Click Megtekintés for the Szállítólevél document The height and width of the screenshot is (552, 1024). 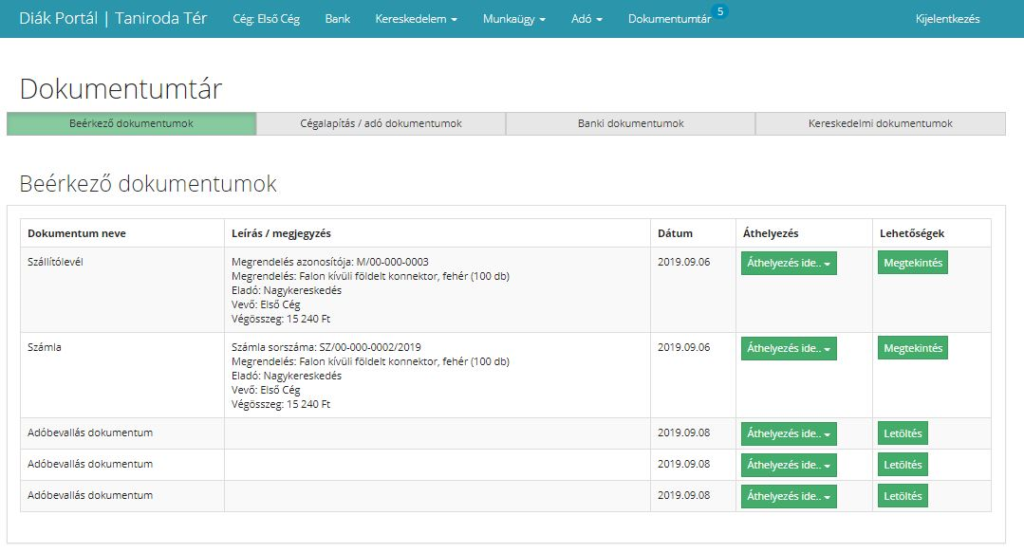pyautogui.click(x=912, y=263)
